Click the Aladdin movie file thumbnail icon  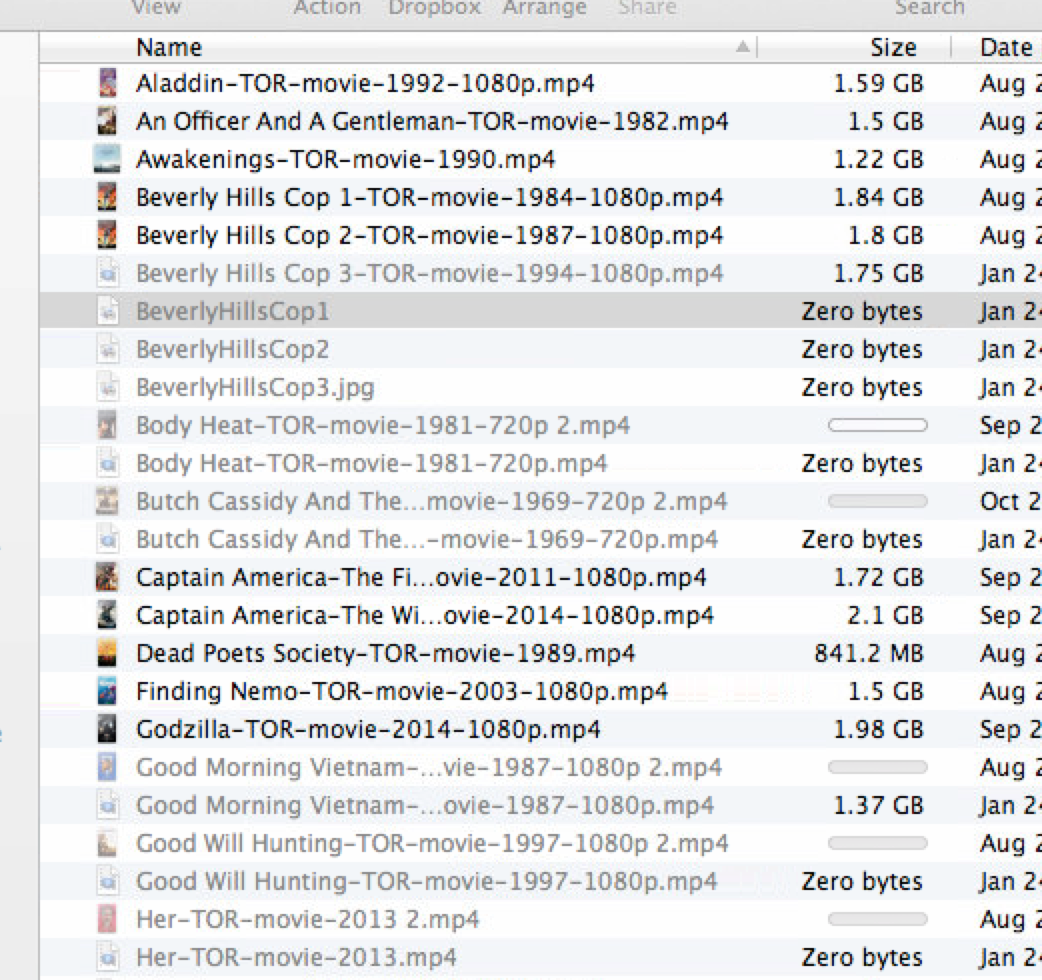click(108, 83)
